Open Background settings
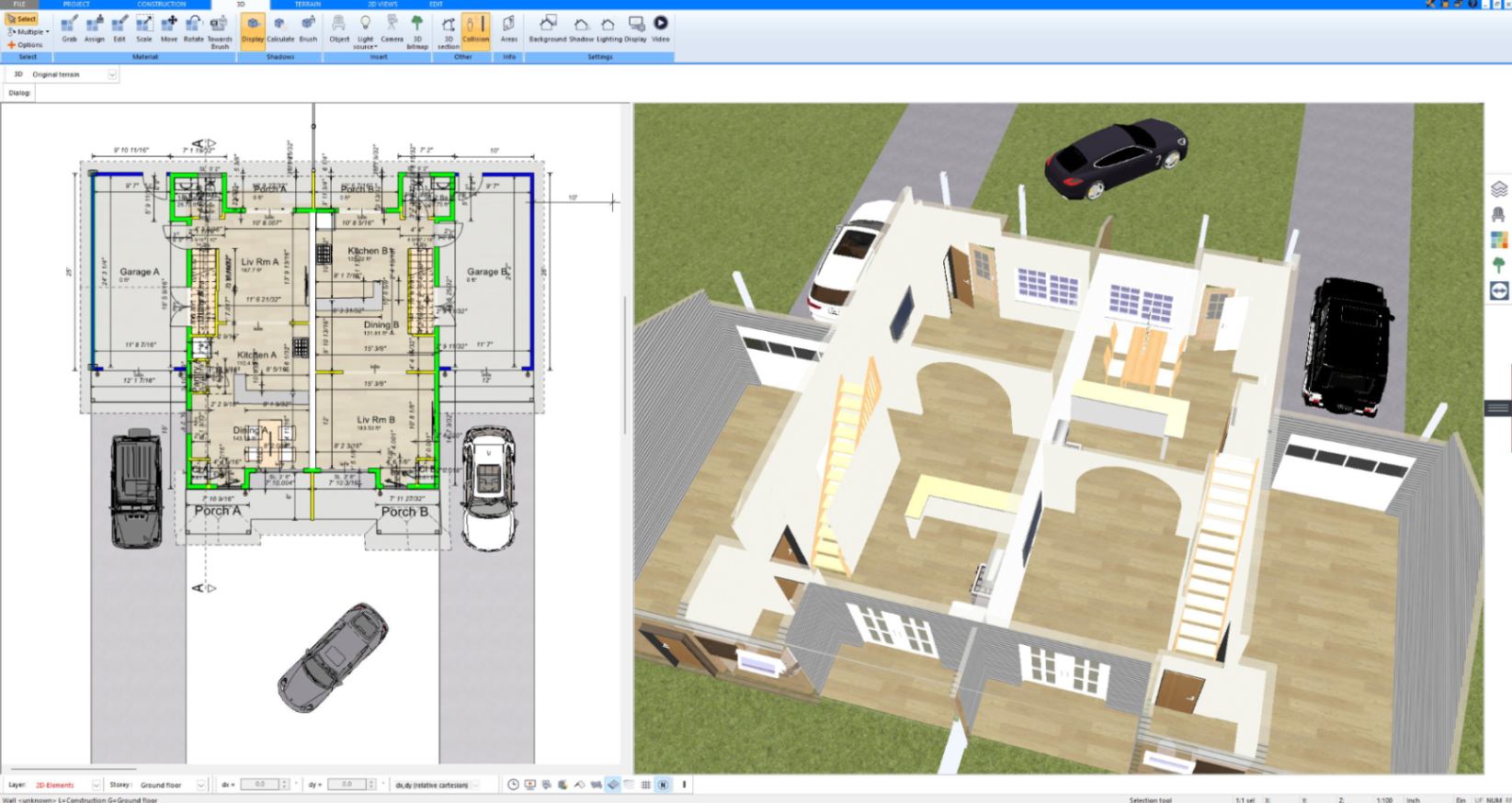 (x=548, y=28)
